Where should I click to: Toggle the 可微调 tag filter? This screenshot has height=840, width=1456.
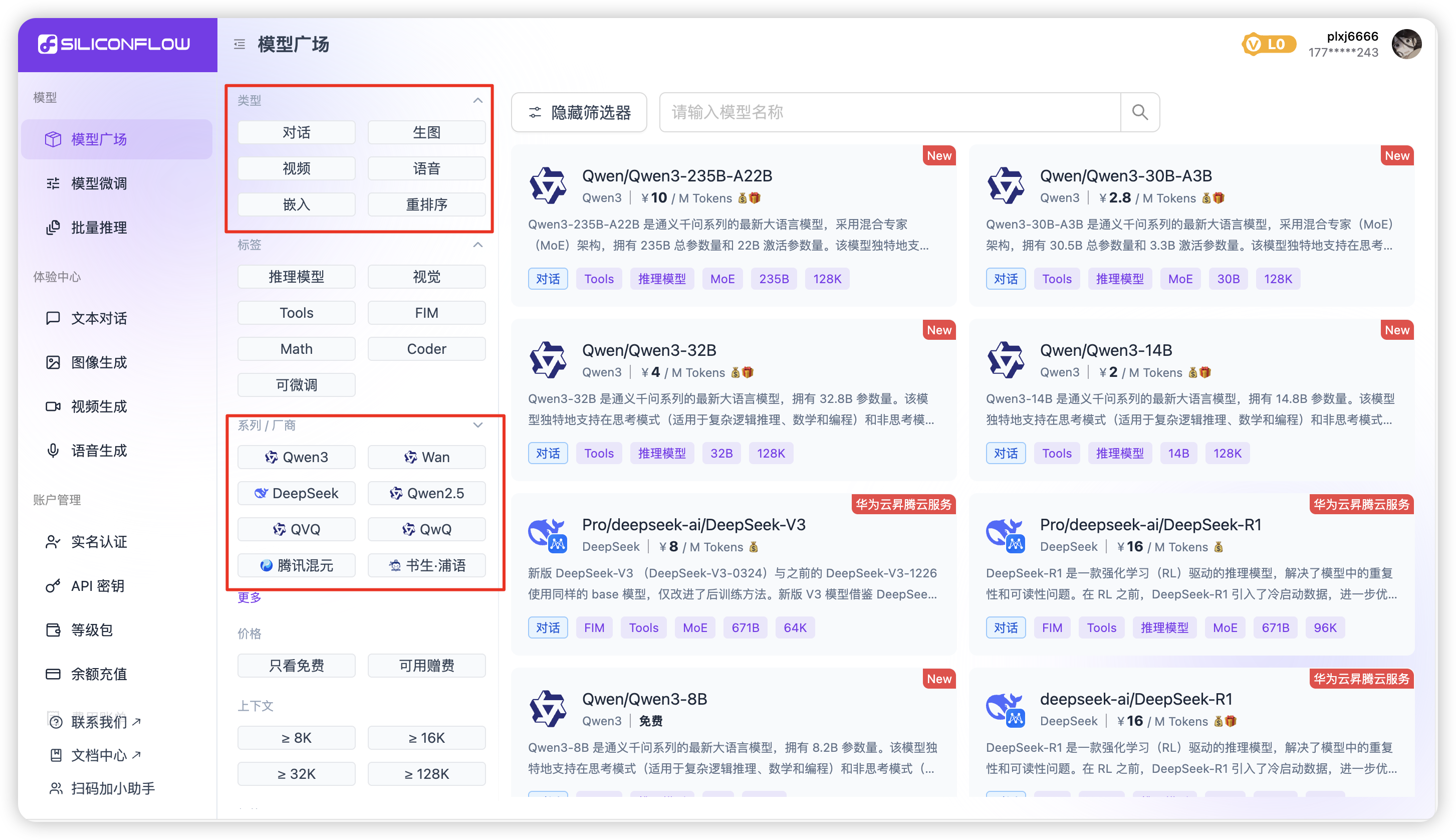pos(297,385)
